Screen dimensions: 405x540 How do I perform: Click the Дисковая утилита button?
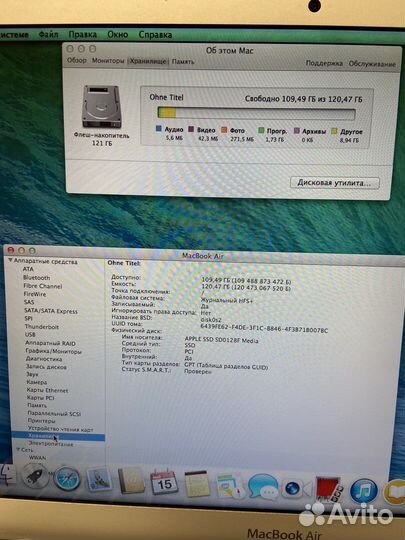[335, 183]
